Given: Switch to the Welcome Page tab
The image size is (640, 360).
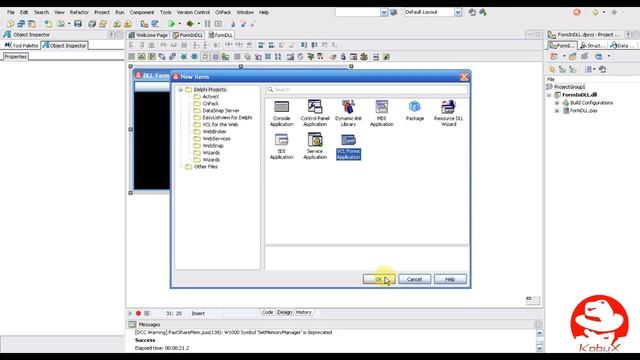Looking at the screenshot, I should [149, 35].
